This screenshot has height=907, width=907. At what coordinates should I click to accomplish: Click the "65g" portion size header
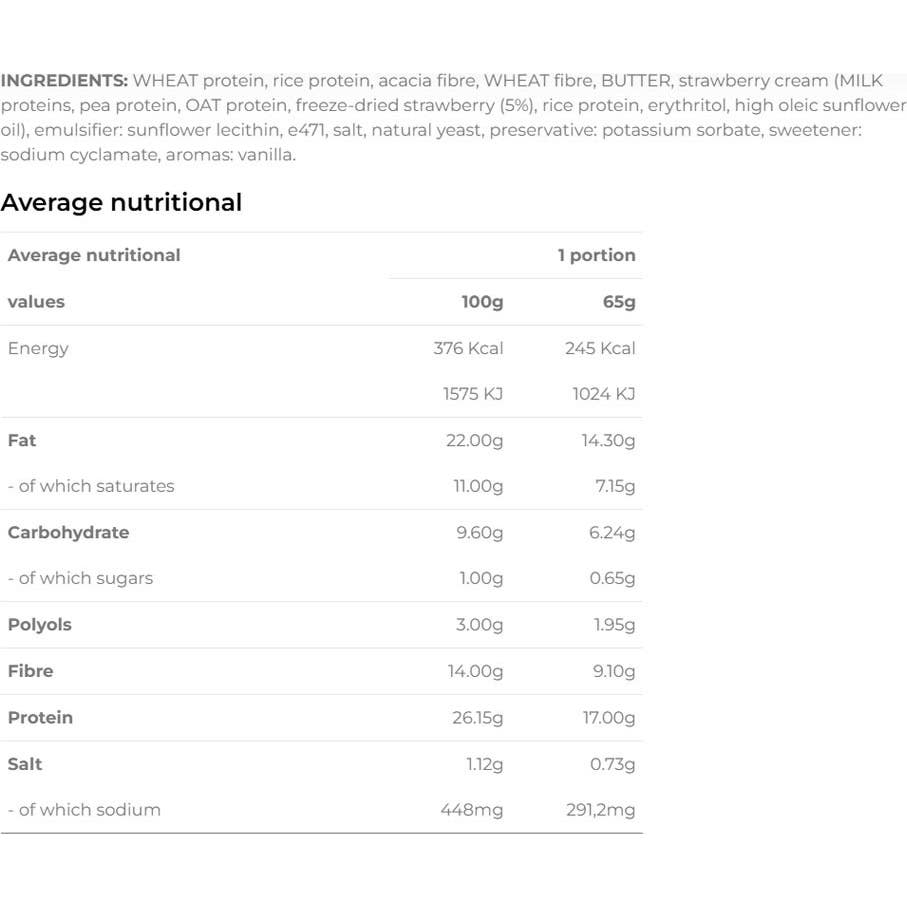[x=619, y=302]
